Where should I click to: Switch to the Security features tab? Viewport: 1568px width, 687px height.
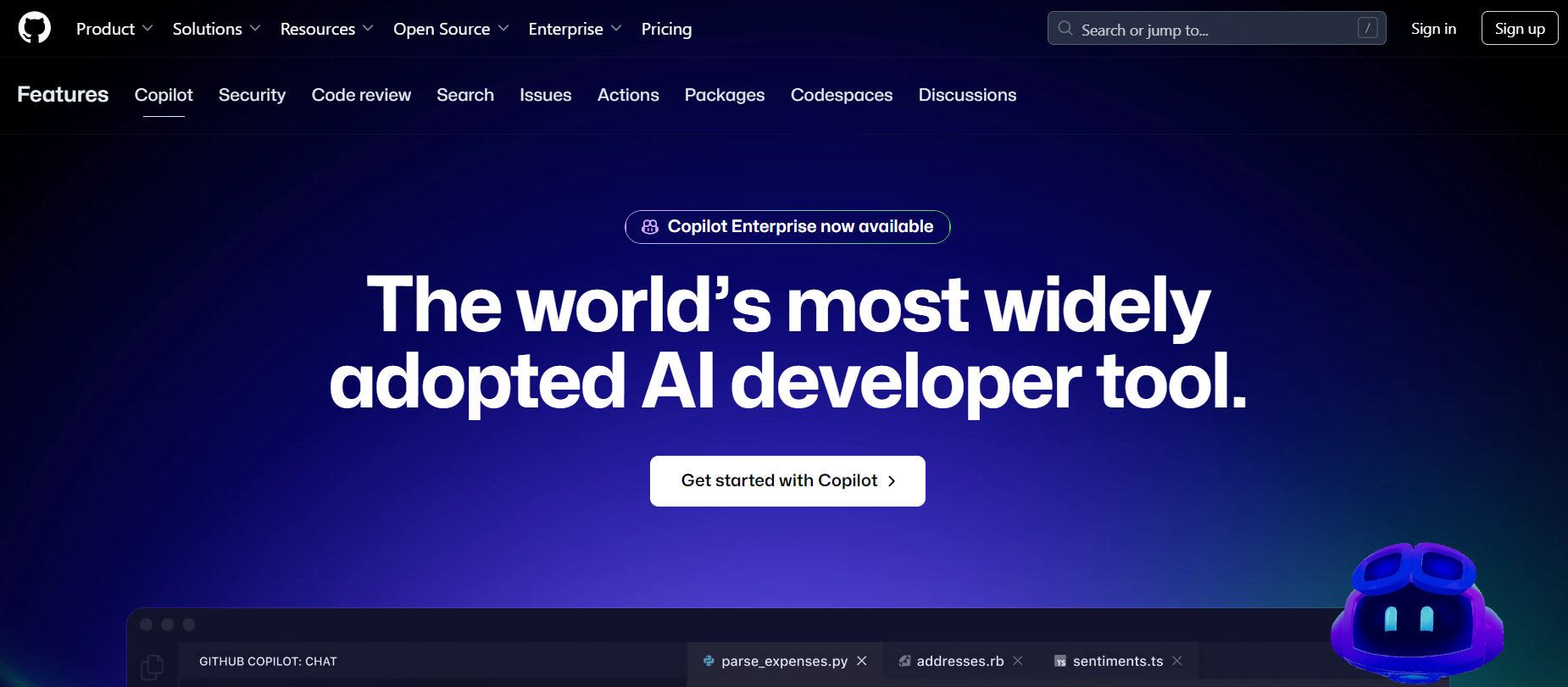(252, 95)
